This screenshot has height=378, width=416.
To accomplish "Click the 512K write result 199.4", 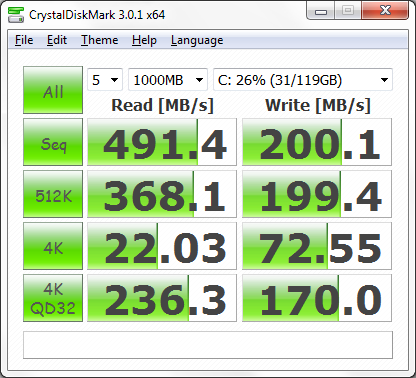I will click(317, 194).
